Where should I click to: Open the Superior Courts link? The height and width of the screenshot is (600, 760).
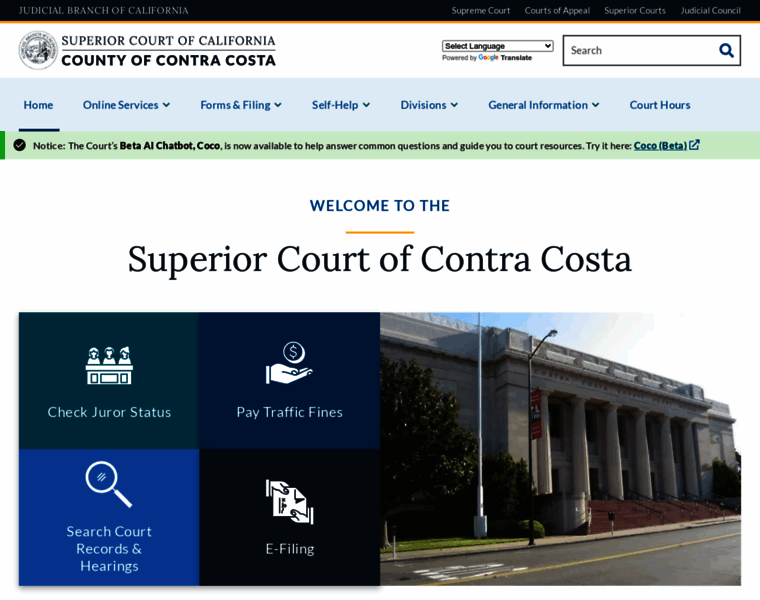pyautogui.click(x=635, y=11)
